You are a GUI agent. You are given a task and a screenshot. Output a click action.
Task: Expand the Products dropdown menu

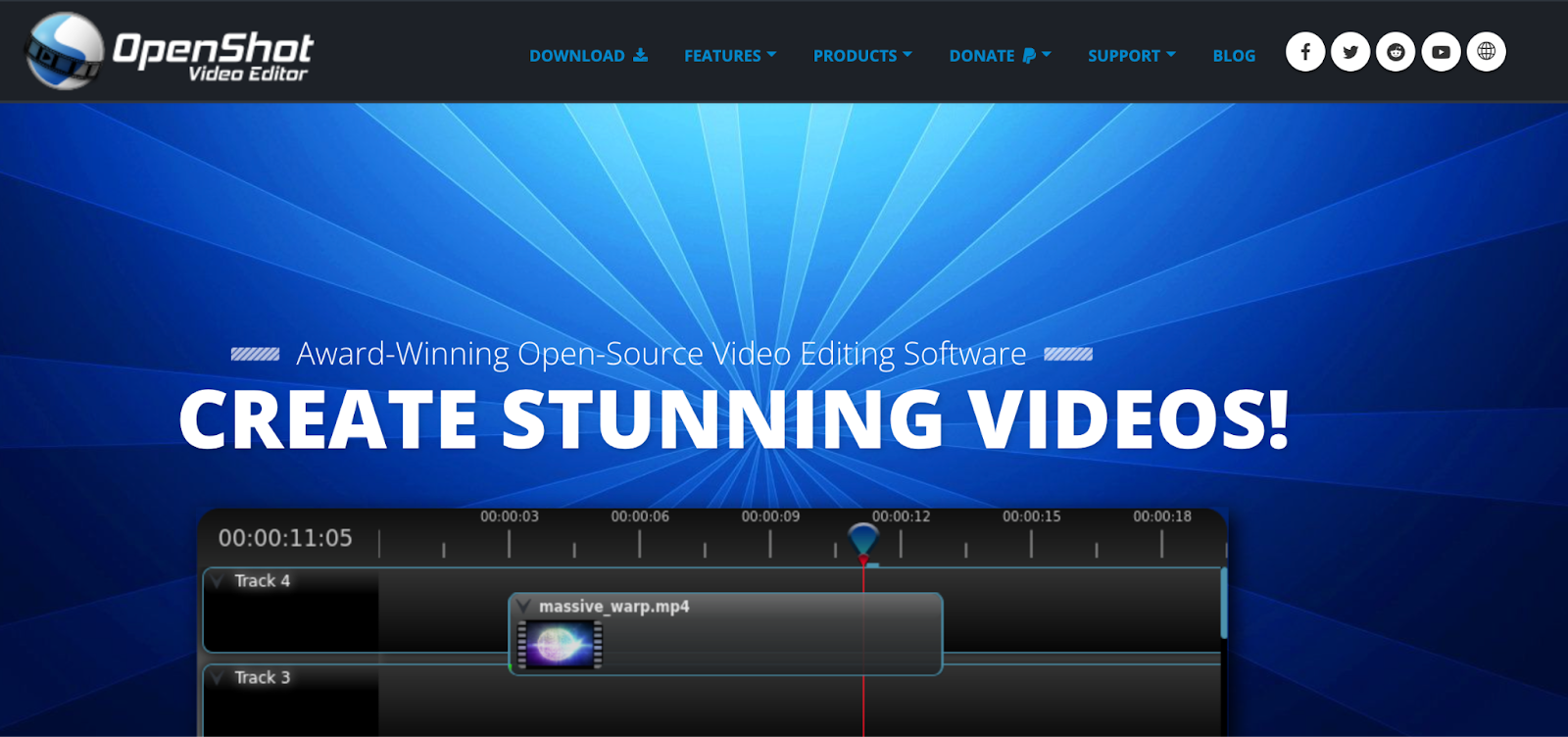coord(862,56)
